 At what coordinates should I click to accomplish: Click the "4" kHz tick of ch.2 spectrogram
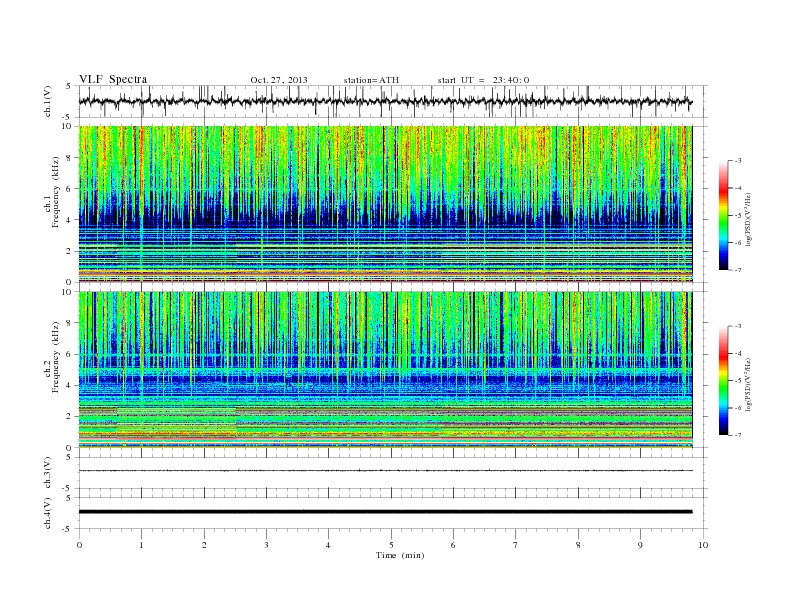coord(70,385)
